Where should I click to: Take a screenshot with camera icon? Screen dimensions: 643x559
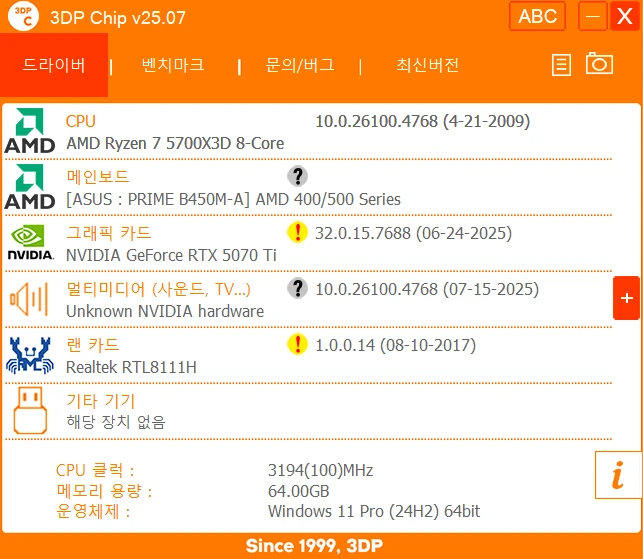click(599, 64)
